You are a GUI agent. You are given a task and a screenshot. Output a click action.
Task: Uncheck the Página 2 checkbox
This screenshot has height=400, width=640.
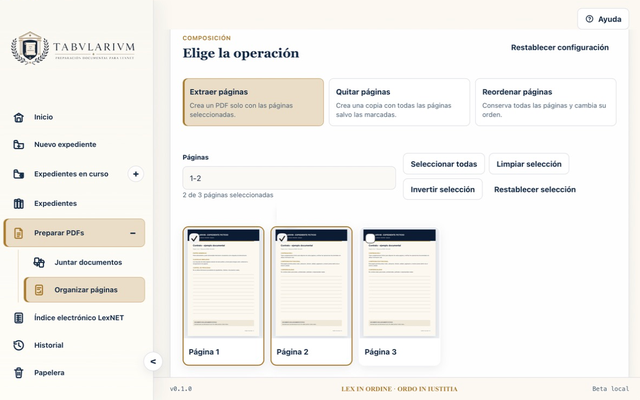point(282,238)
